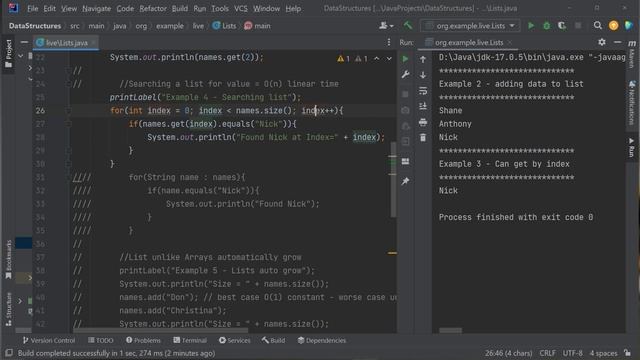640x360 pixels.
Task: Print the console output
Action: (x=423, y=122)
